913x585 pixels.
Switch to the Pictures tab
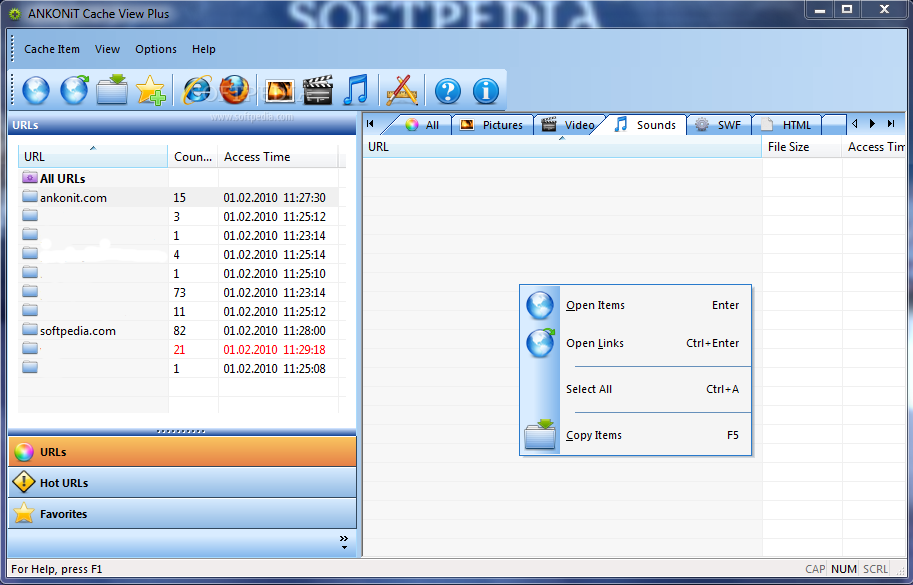pyautogui.click(x=492, y=125)
